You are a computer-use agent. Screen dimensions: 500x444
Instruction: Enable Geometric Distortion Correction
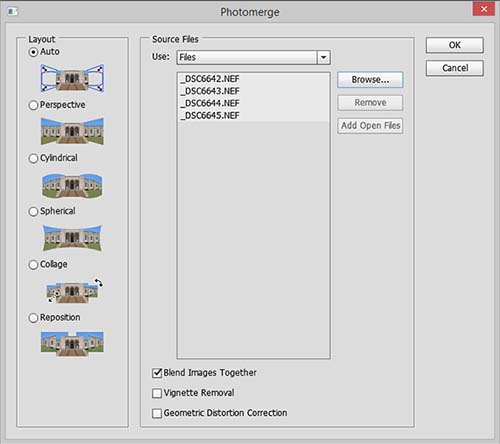click(x=157, y=414)
